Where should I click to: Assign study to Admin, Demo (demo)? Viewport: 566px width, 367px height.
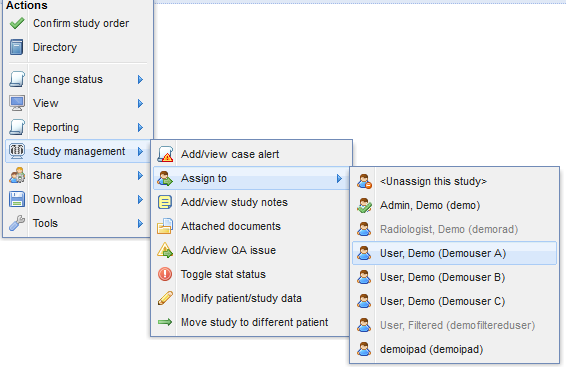tap(454, 205)
